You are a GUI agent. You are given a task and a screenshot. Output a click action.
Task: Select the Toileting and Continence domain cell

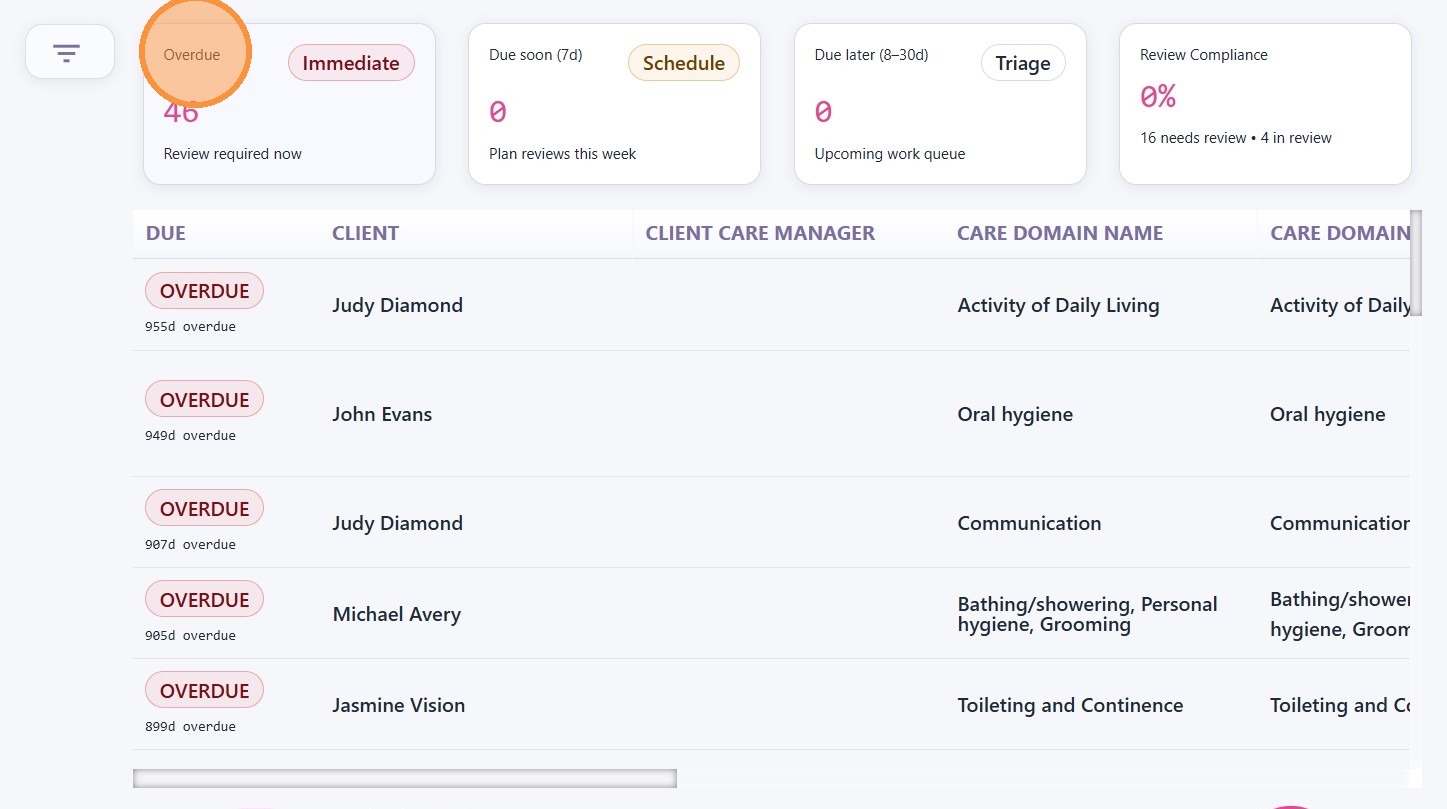click(1070, 705)
